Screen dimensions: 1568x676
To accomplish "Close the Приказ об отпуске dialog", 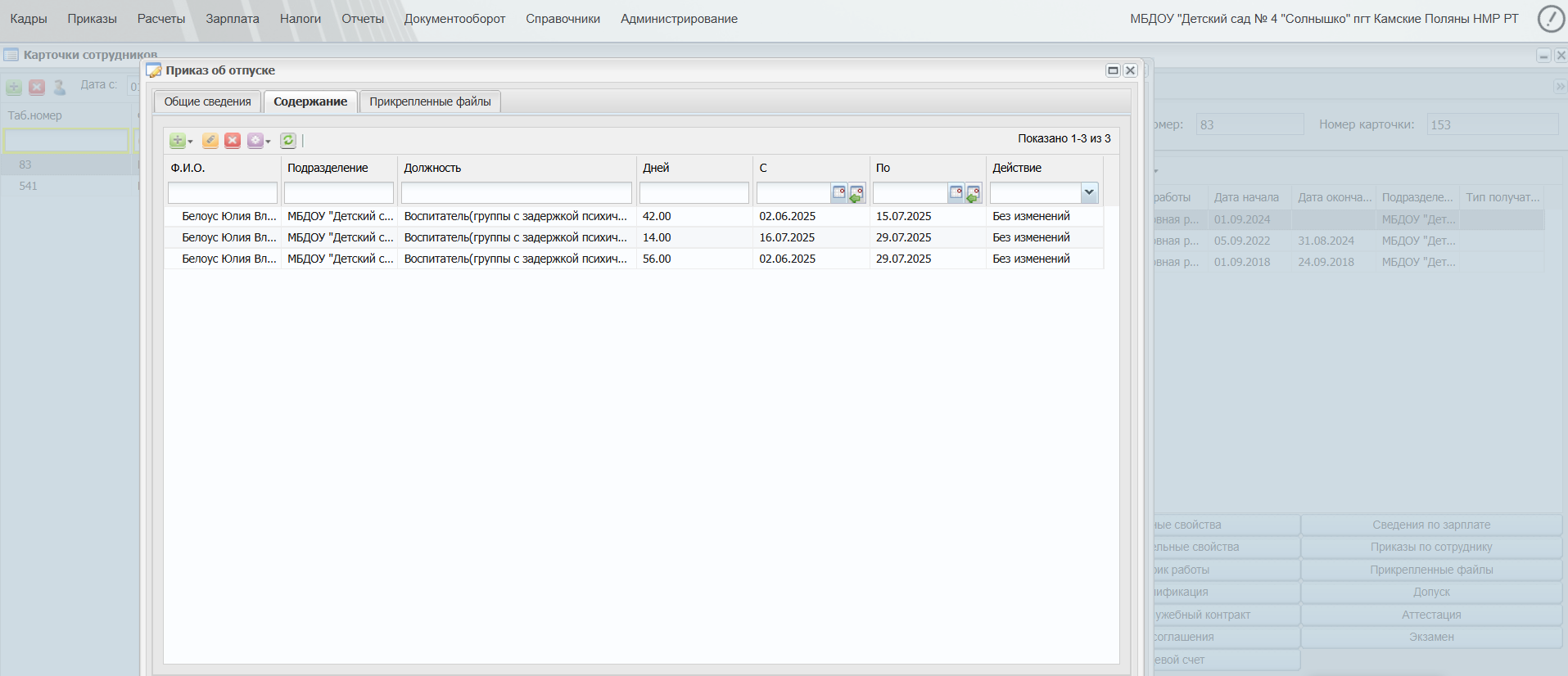I will click(1130, 70).
